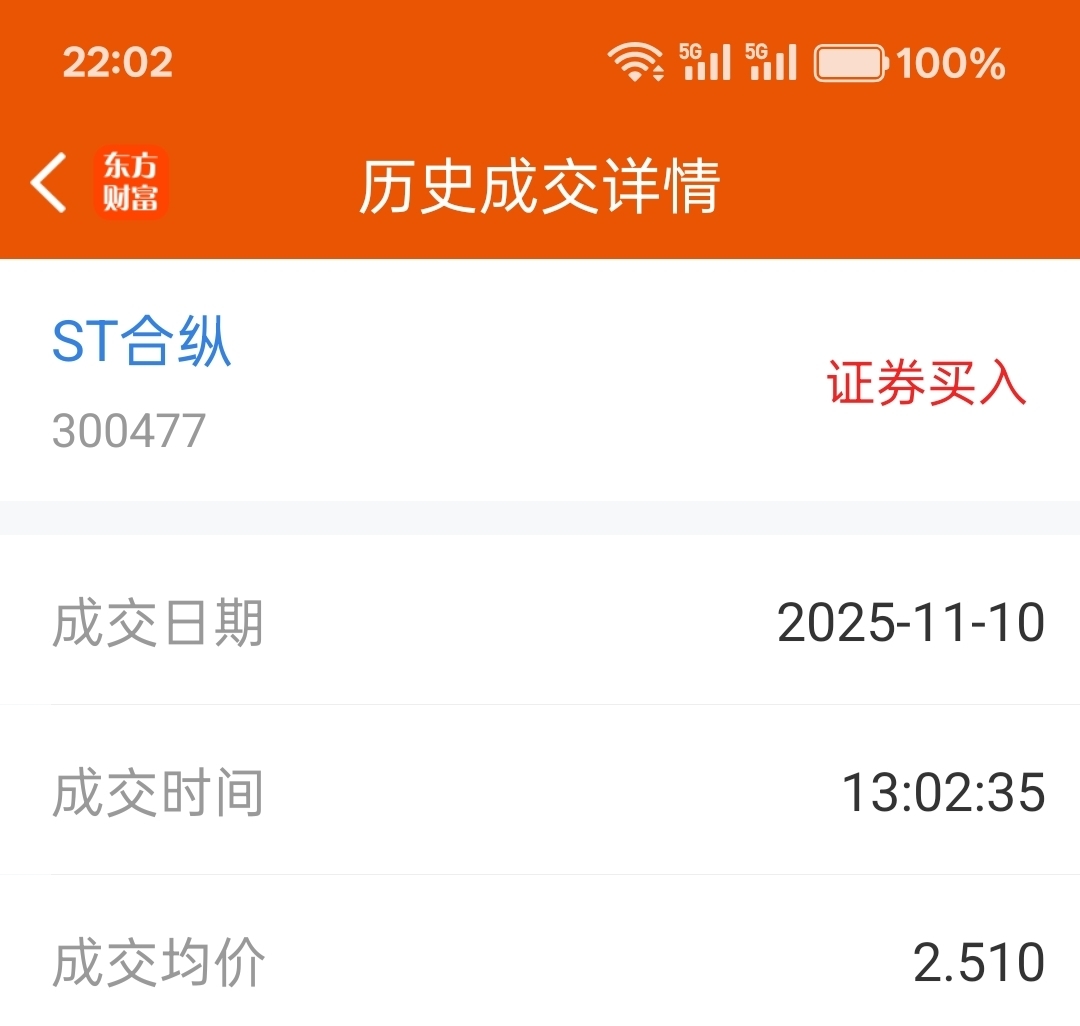Select the 成交时间 row label
1080x1026 pixels.
pyautogui.click(x=158, y=793)
